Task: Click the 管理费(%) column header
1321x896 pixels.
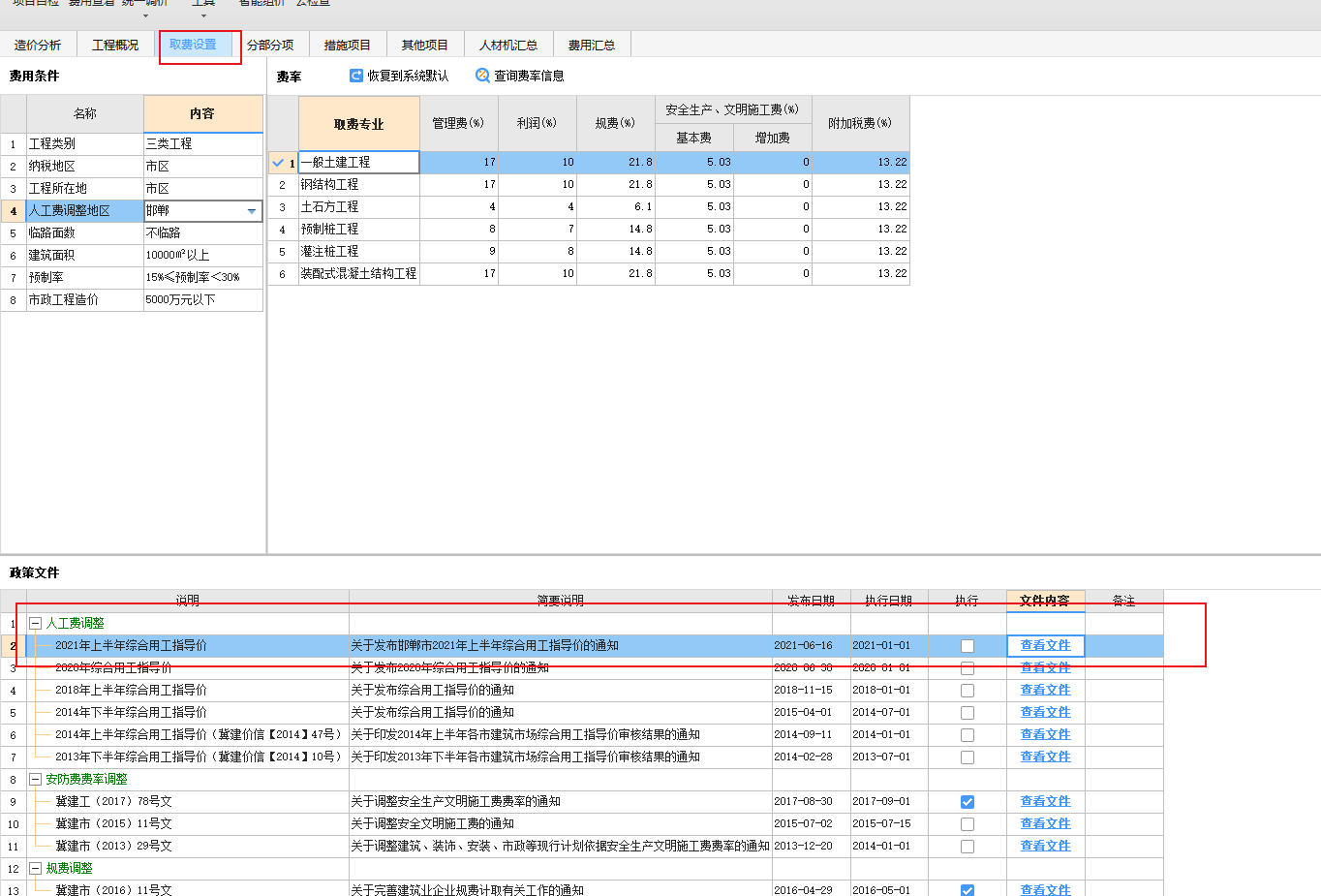Action: pyautogui.click(x=458, y=123)
